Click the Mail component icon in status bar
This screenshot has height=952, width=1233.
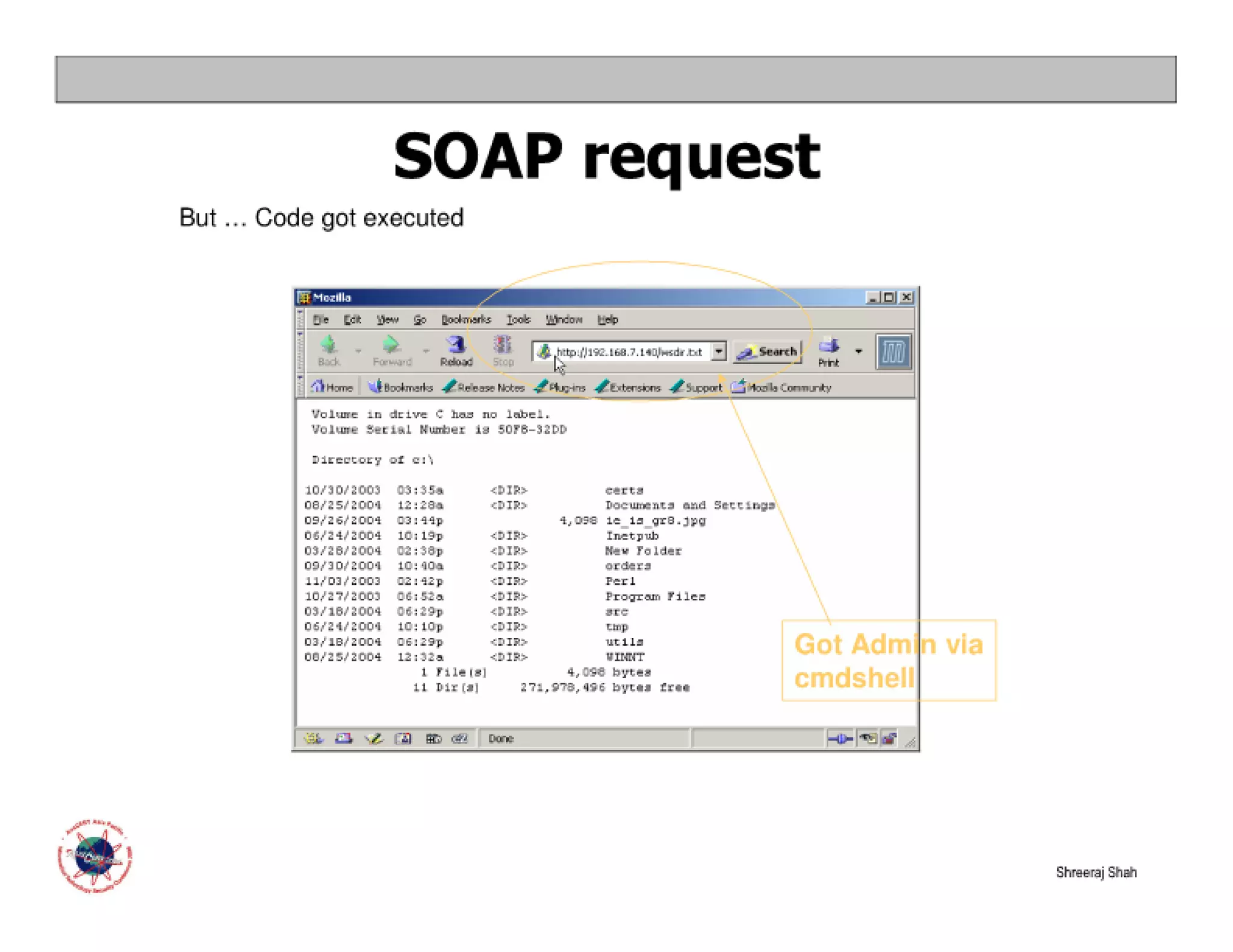344,738
